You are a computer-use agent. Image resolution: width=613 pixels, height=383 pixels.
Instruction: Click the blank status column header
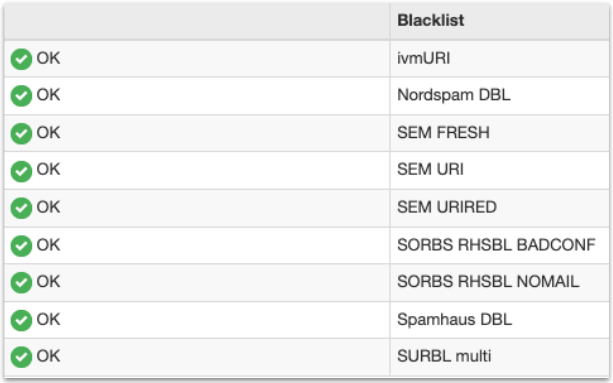click(197, 21)
